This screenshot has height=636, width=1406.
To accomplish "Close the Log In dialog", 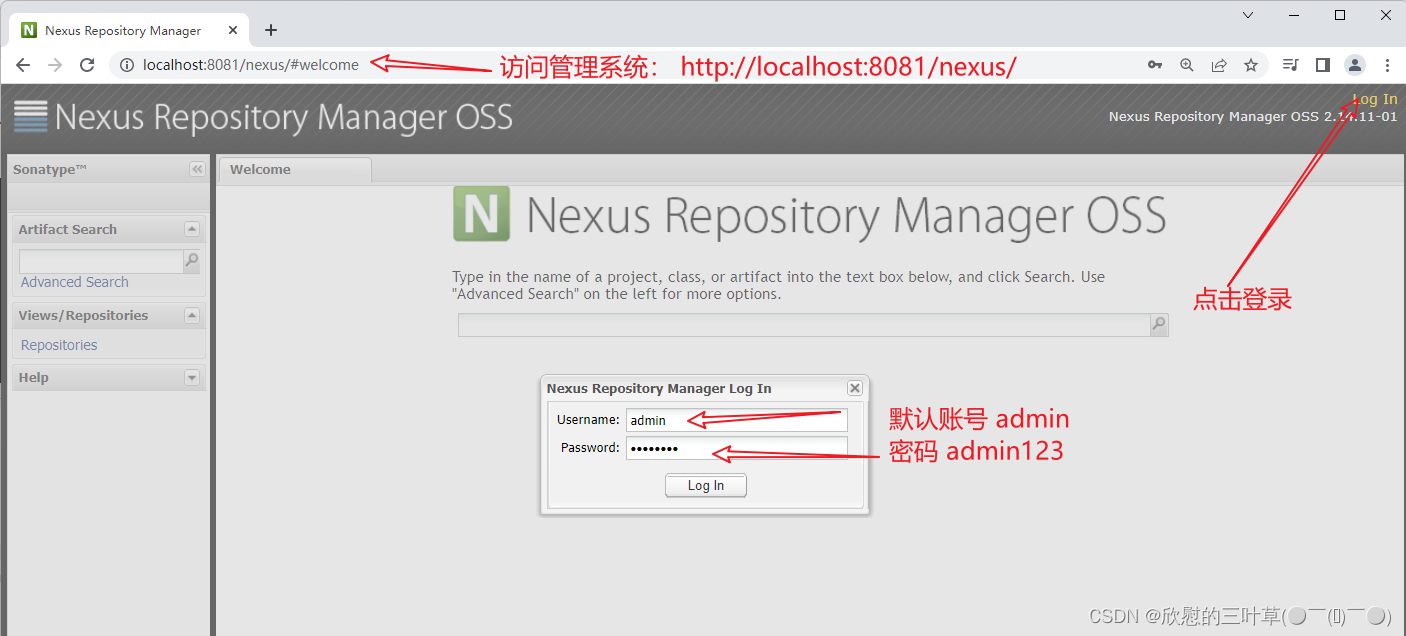I will (x=855, y=388).
